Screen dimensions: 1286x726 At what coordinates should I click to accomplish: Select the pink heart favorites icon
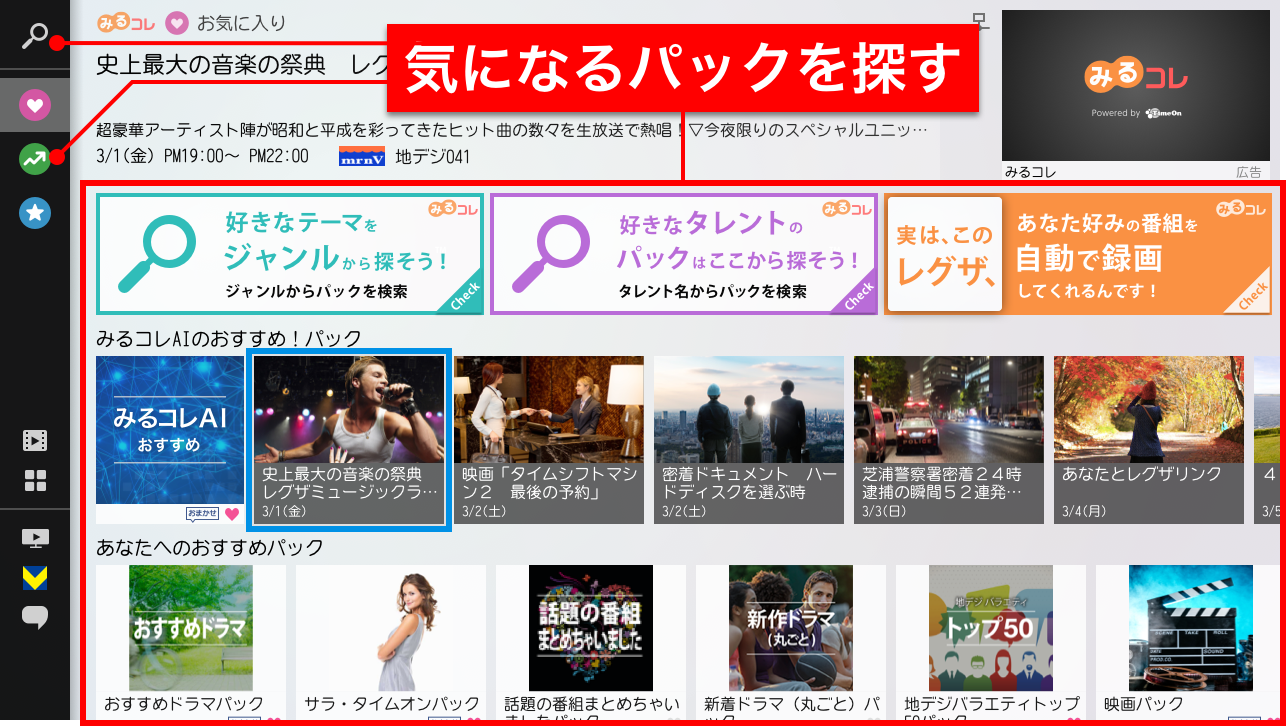pyautogui.click(x=35, y=105)
